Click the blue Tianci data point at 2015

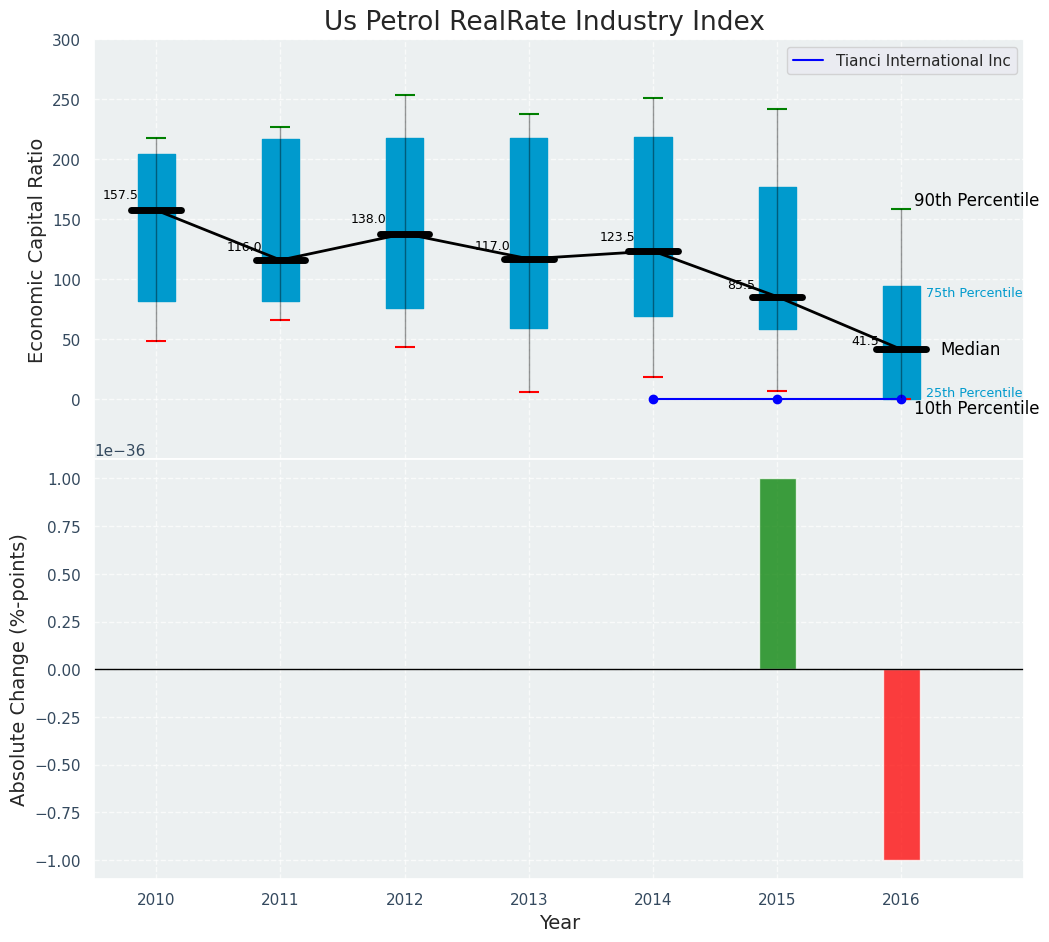point(777,399)
